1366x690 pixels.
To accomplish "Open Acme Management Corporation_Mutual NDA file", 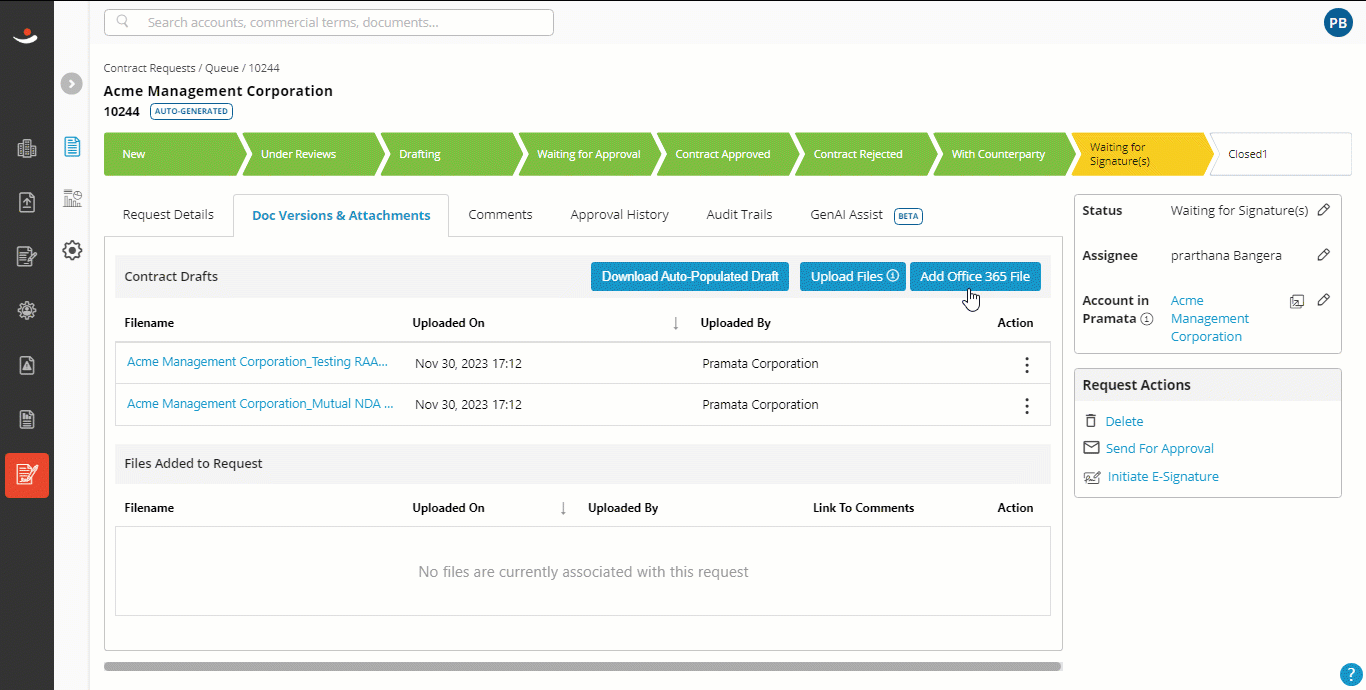I will [x=260, y=405].
